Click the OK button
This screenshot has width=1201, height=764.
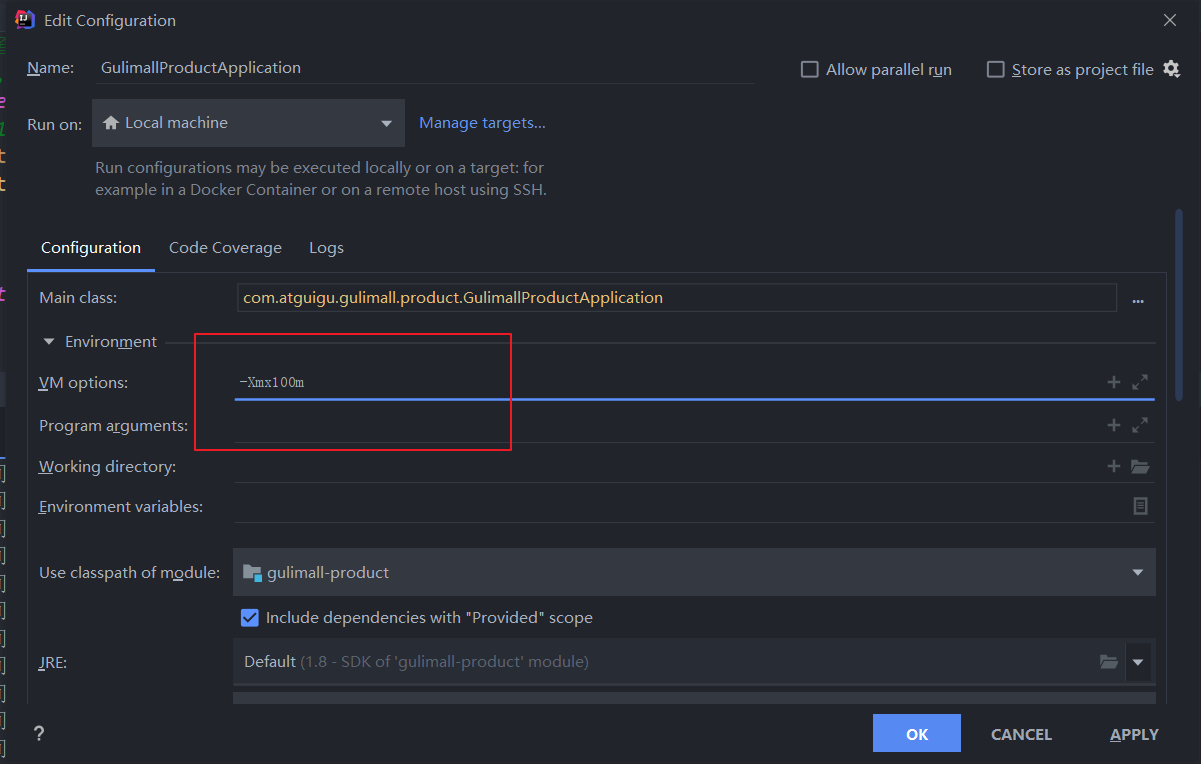[x=917, y=733]
